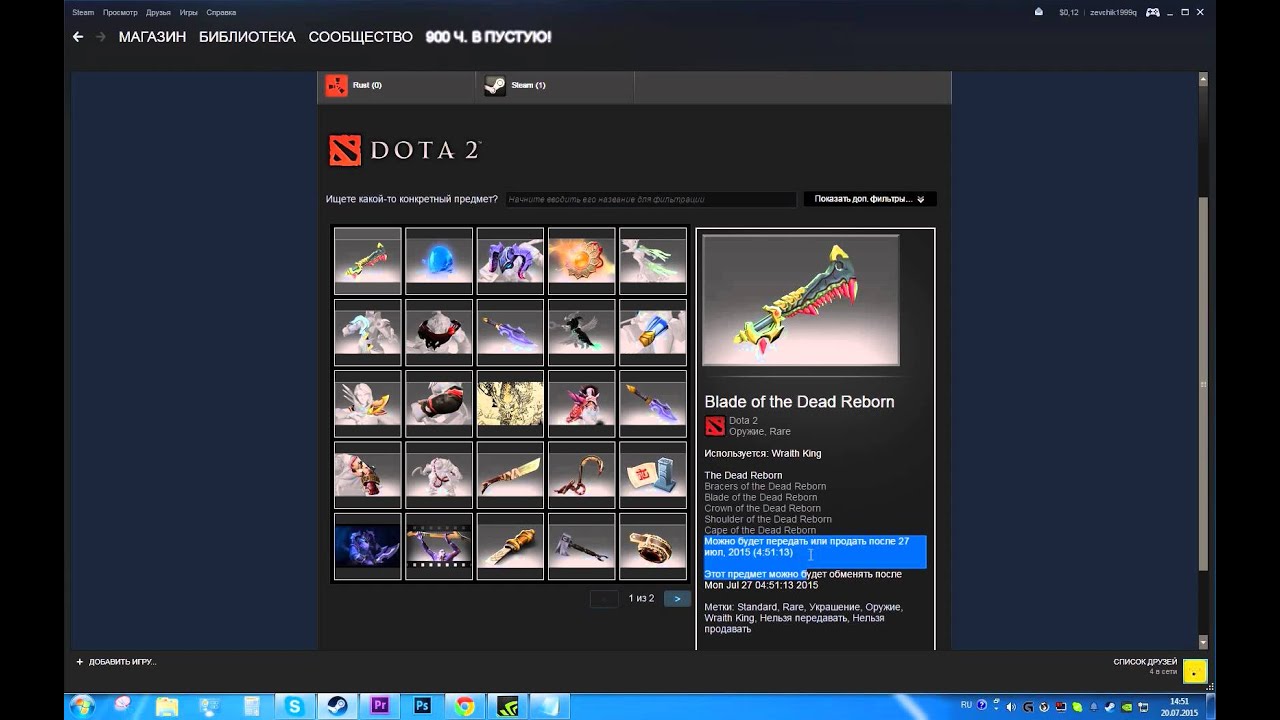The width and height of the screenshot is (1280, 720).
Task: Go to next inventory page arrow
Action: (x=677, y=599)
